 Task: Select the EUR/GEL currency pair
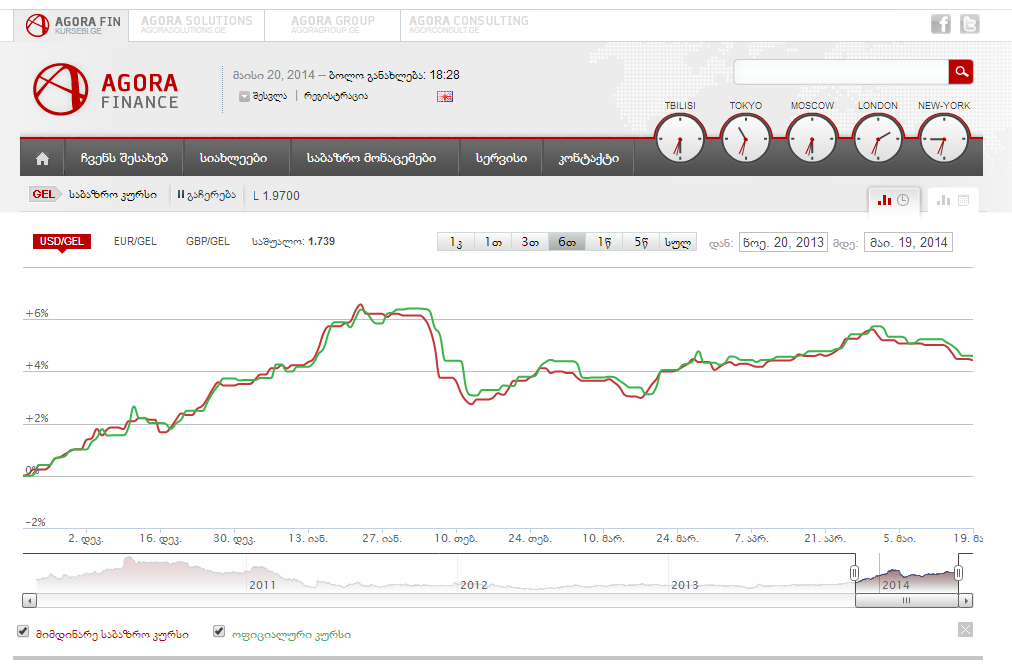pos(135,241)
